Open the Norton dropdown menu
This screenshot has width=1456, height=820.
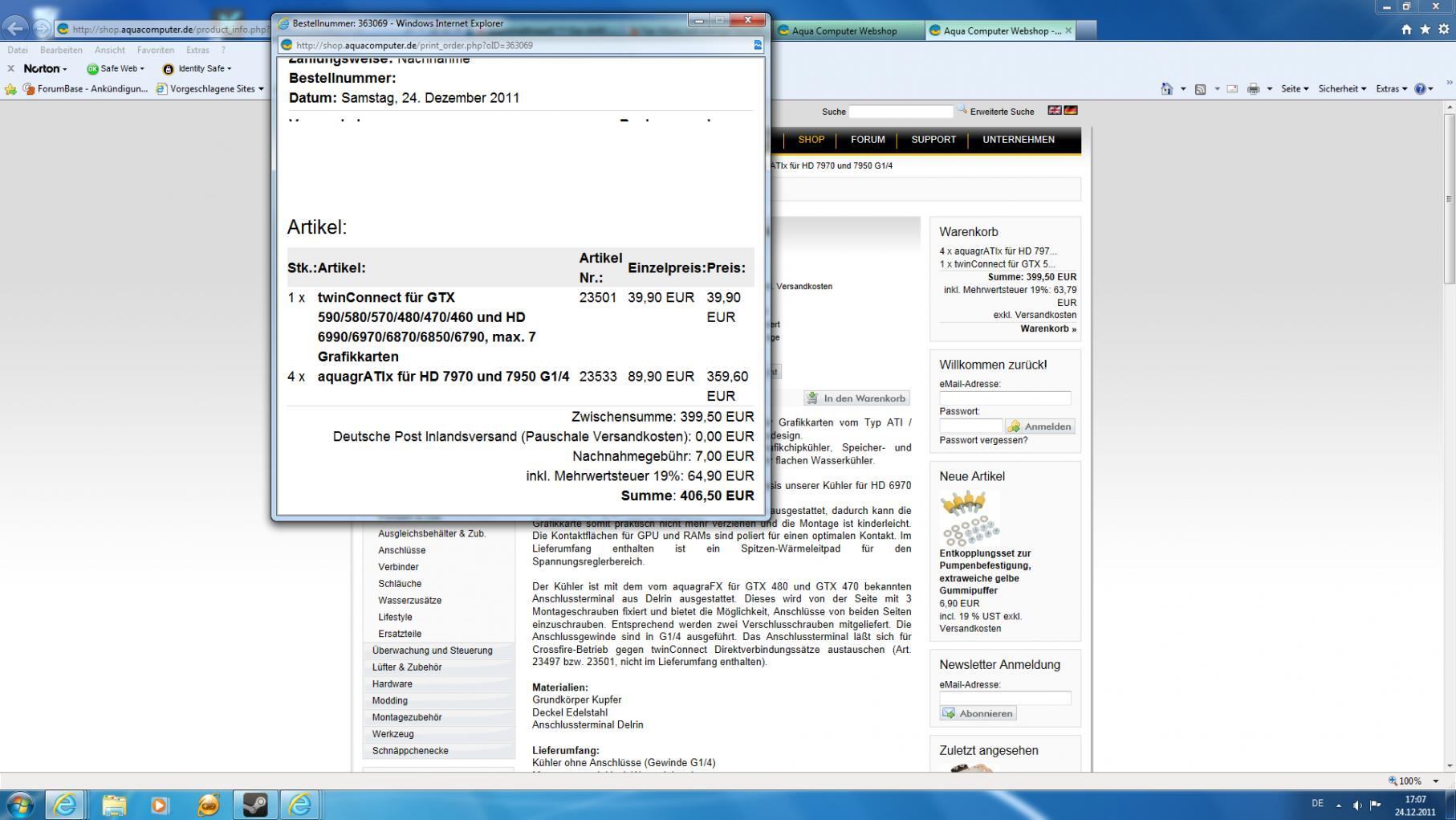click(45, 68)
